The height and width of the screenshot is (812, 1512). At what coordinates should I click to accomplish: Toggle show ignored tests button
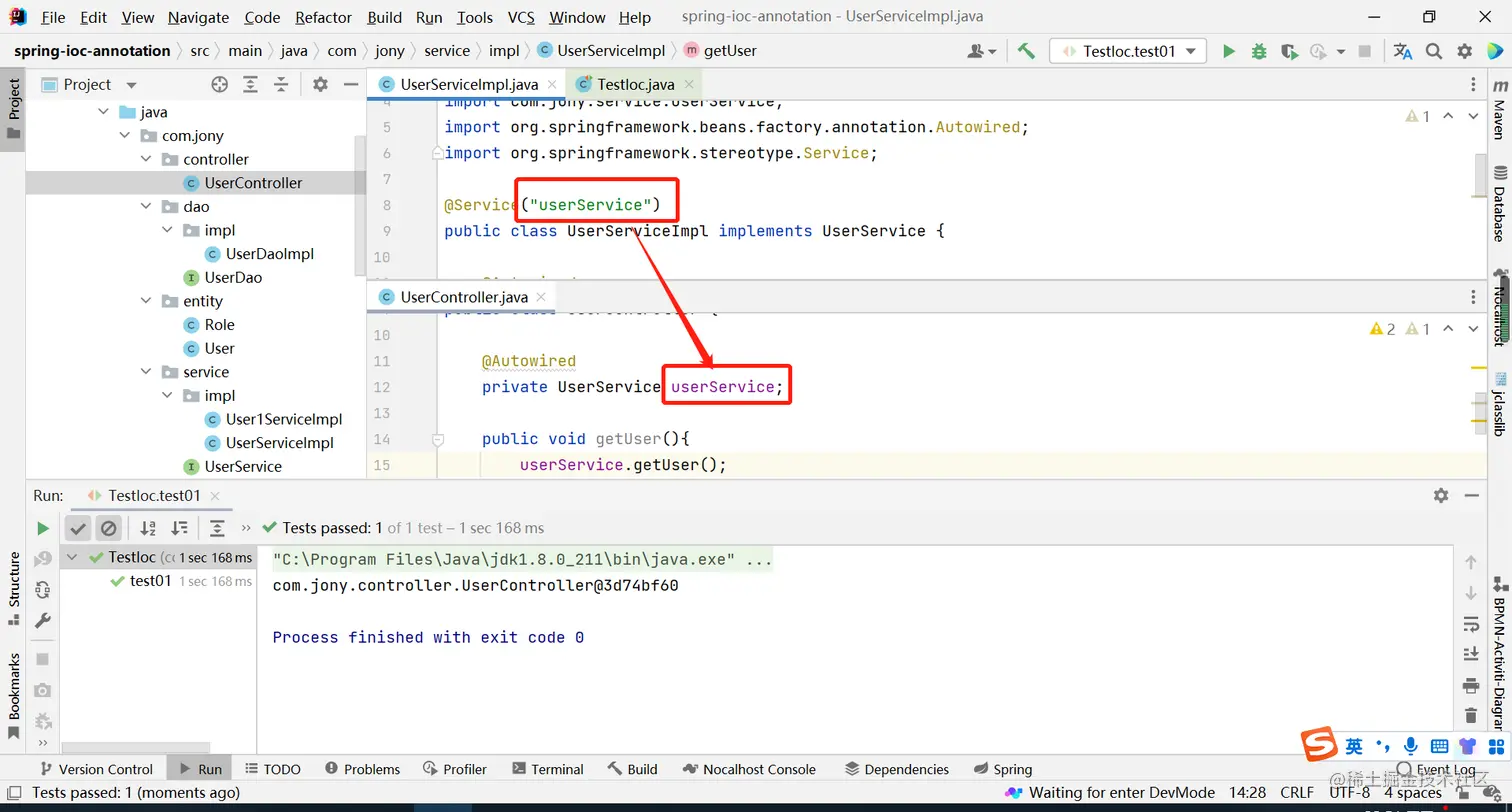tap(109, 528)
